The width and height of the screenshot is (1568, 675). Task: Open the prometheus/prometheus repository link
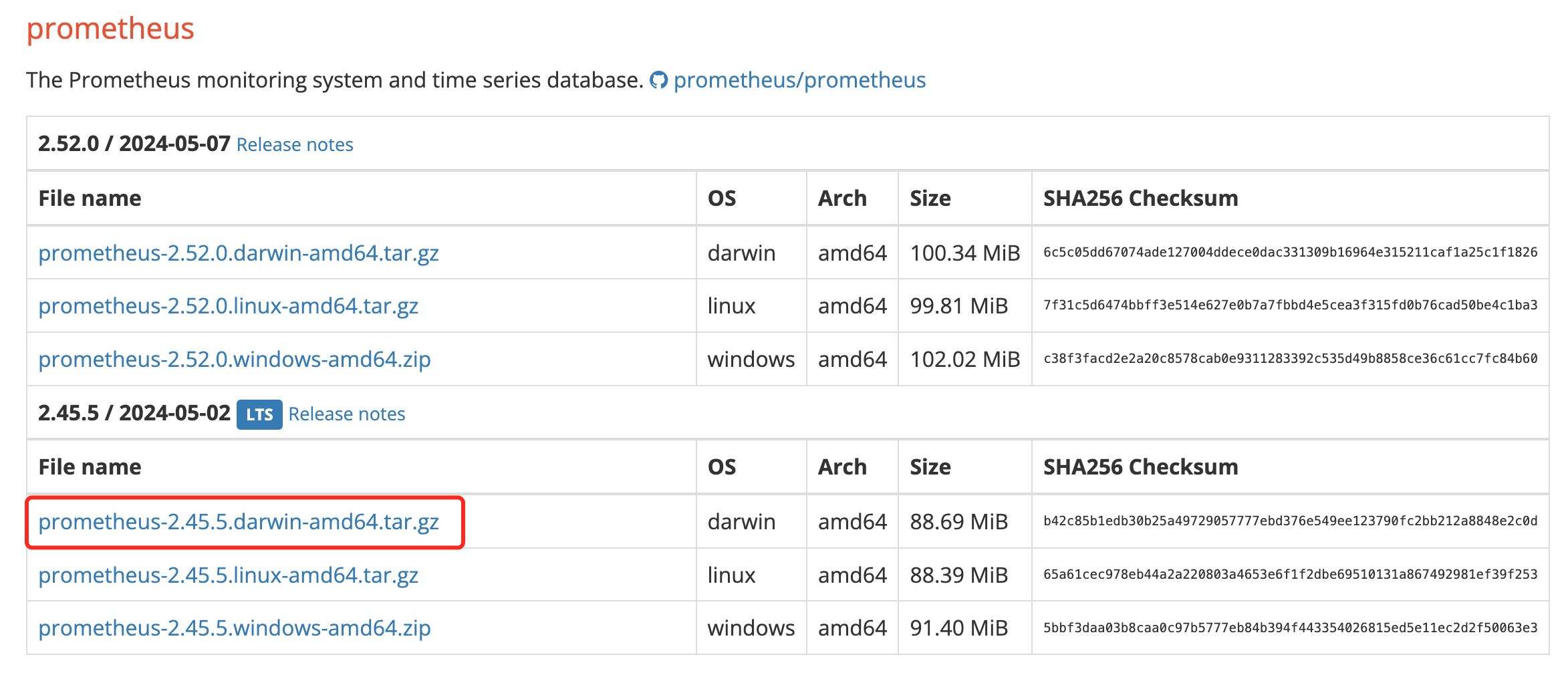pos(799,80)
